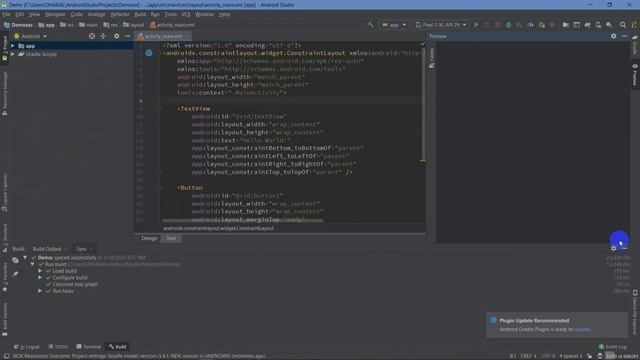Image resolution: width=640 pixels, height=360 pixels.
Task: Open Build panel gear settings
Action: (613, 248)
